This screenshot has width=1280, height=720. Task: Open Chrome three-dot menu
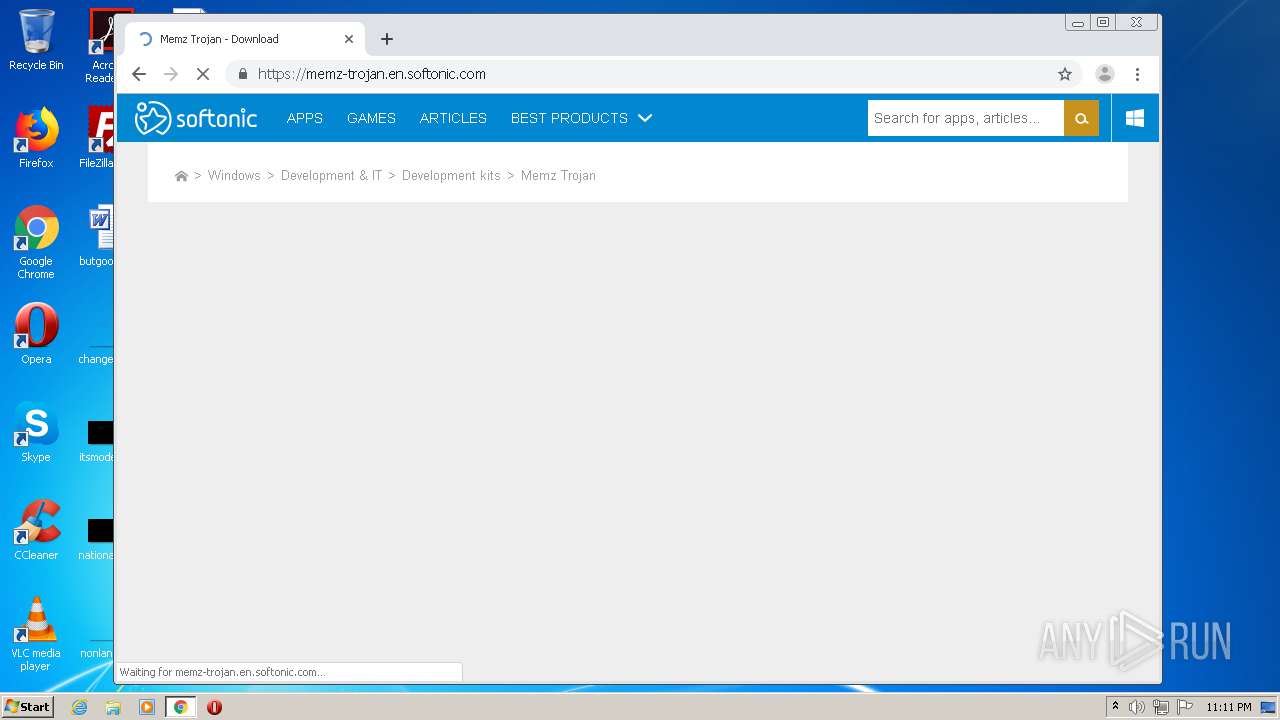click(1137, 74)
